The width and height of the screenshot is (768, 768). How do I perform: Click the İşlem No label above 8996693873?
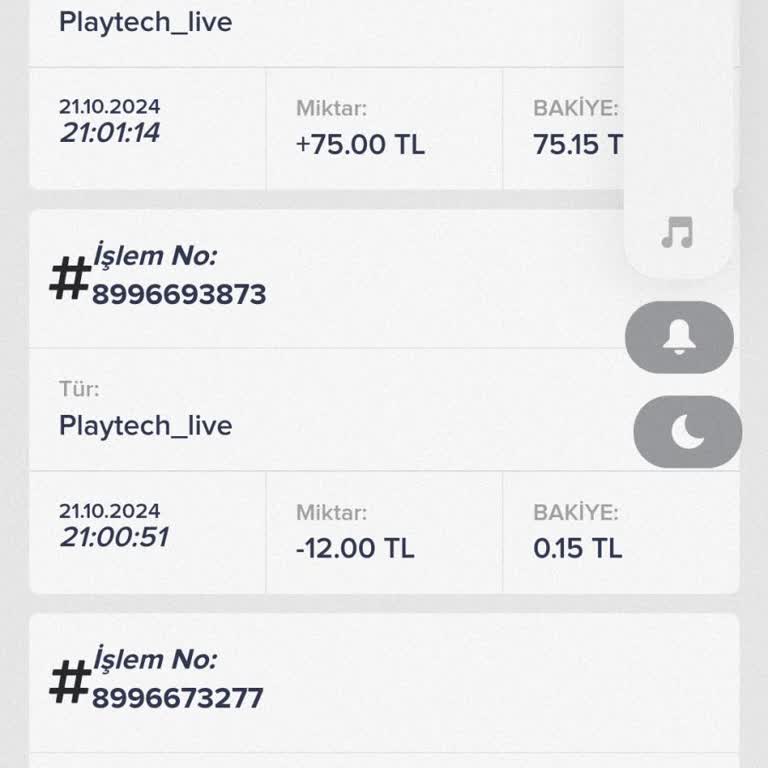tap(155, 256)
